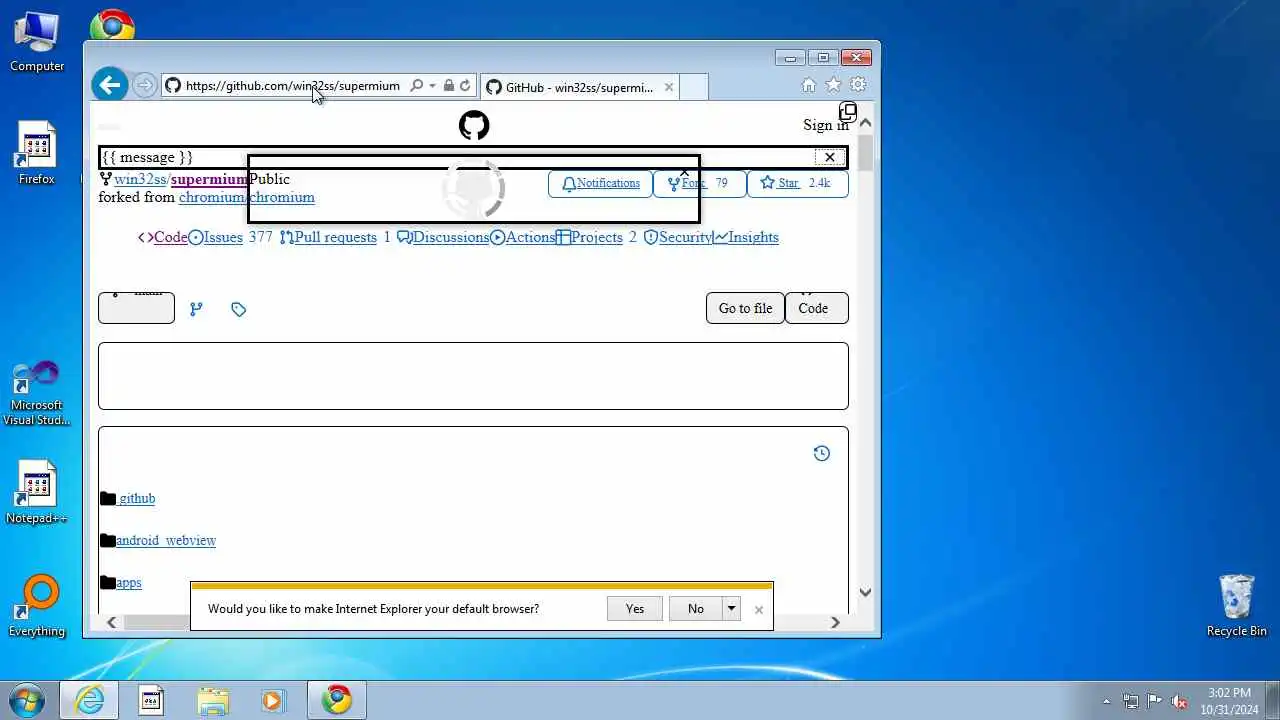This screenshot has height=720, width=1280.
Task: Click the vertical scrollbar down arrow
Action: click(x=865, y=592)
